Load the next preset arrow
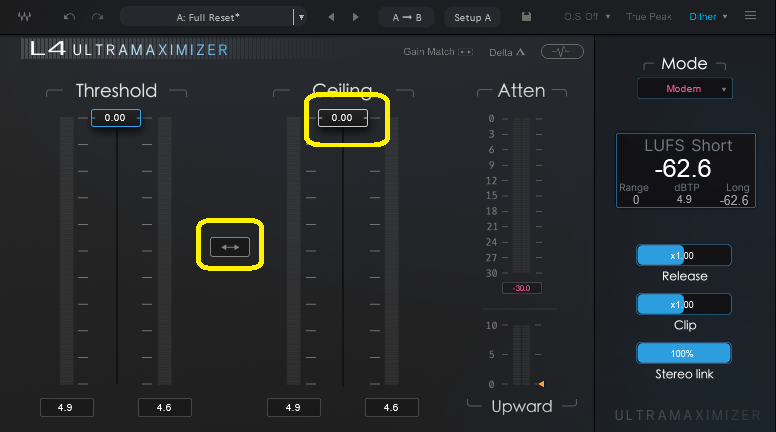This screenshot has height=432, width=776. [x=355, y=17]
